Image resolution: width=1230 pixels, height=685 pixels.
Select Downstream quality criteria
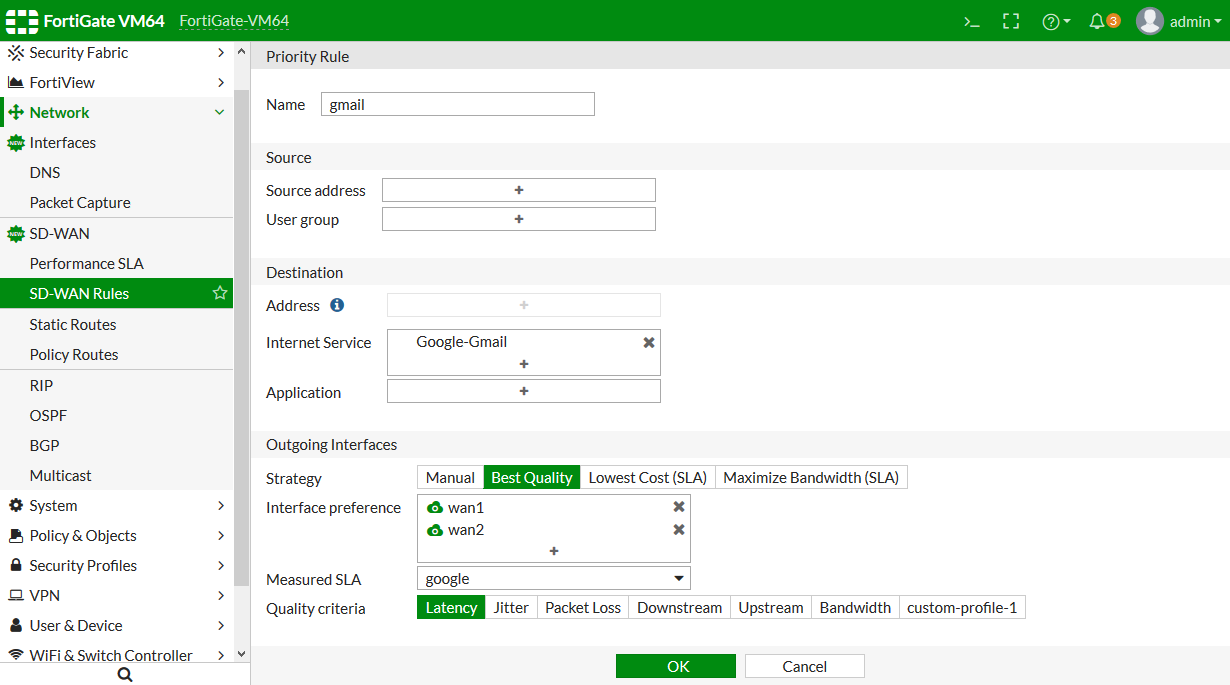pos(679,608)
